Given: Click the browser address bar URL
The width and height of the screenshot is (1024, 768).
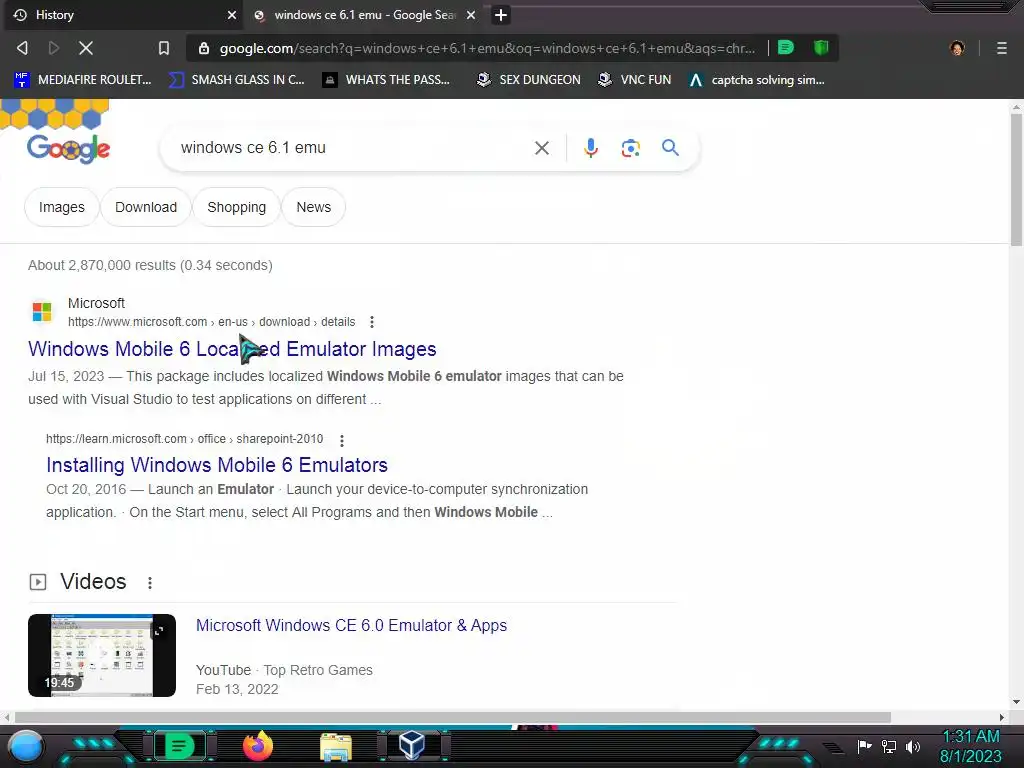Looking at the screenshot, I should (487, 48).
